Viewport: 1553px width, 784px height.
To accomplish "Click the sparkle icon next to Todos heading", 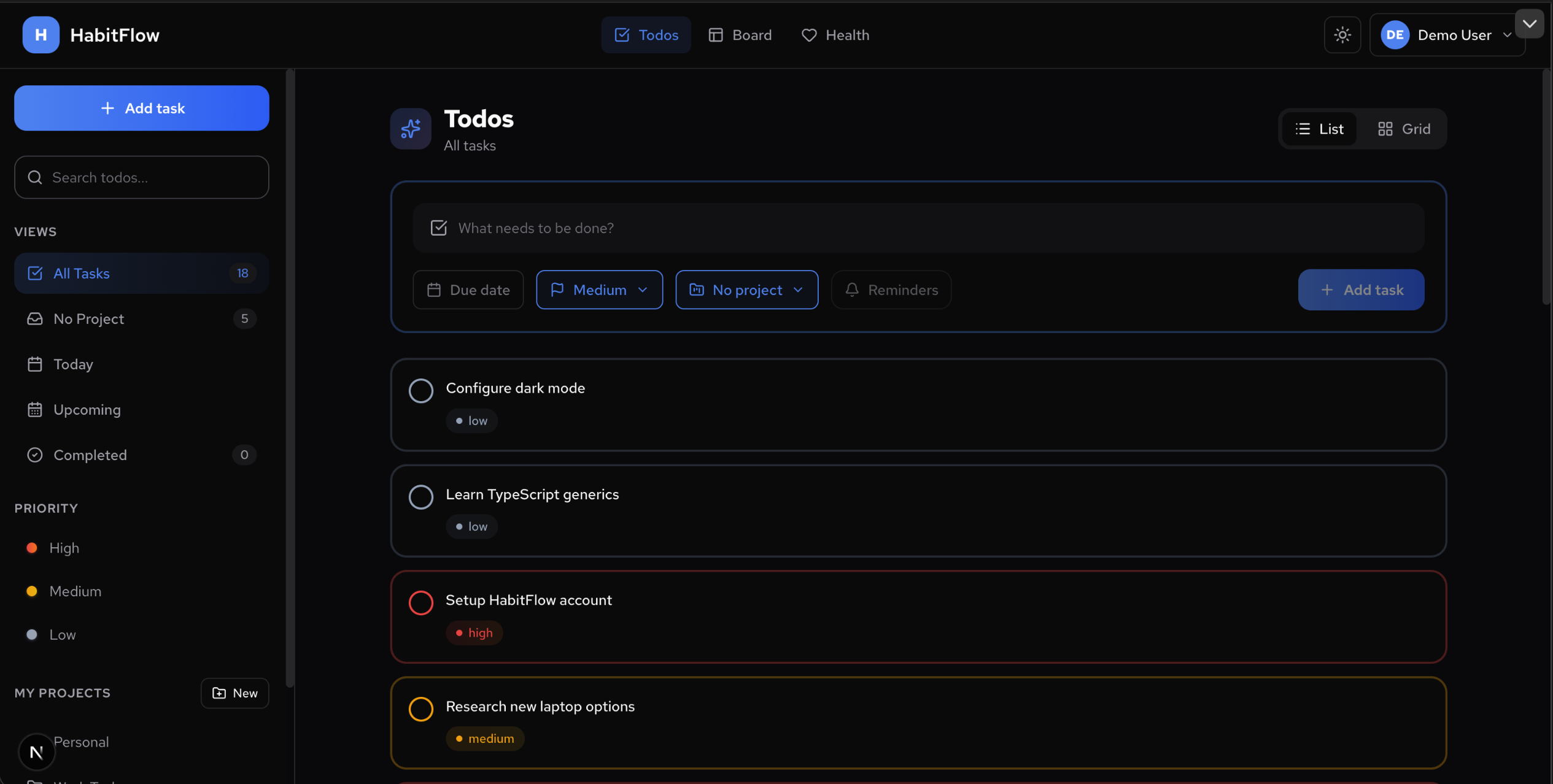I will pos(410,129).
